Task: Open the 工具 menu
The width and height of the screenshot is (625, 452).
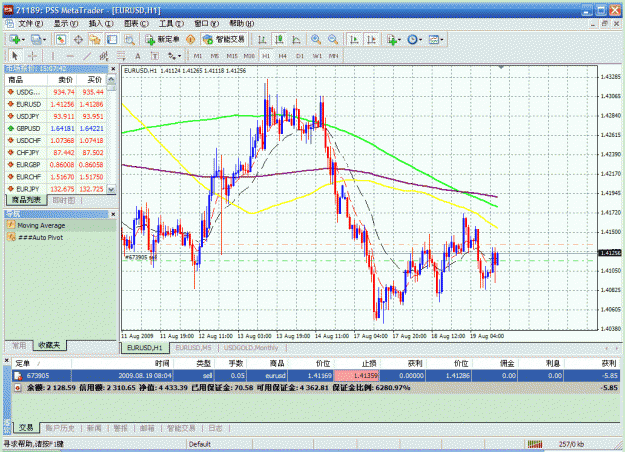Action: [171, 24]
